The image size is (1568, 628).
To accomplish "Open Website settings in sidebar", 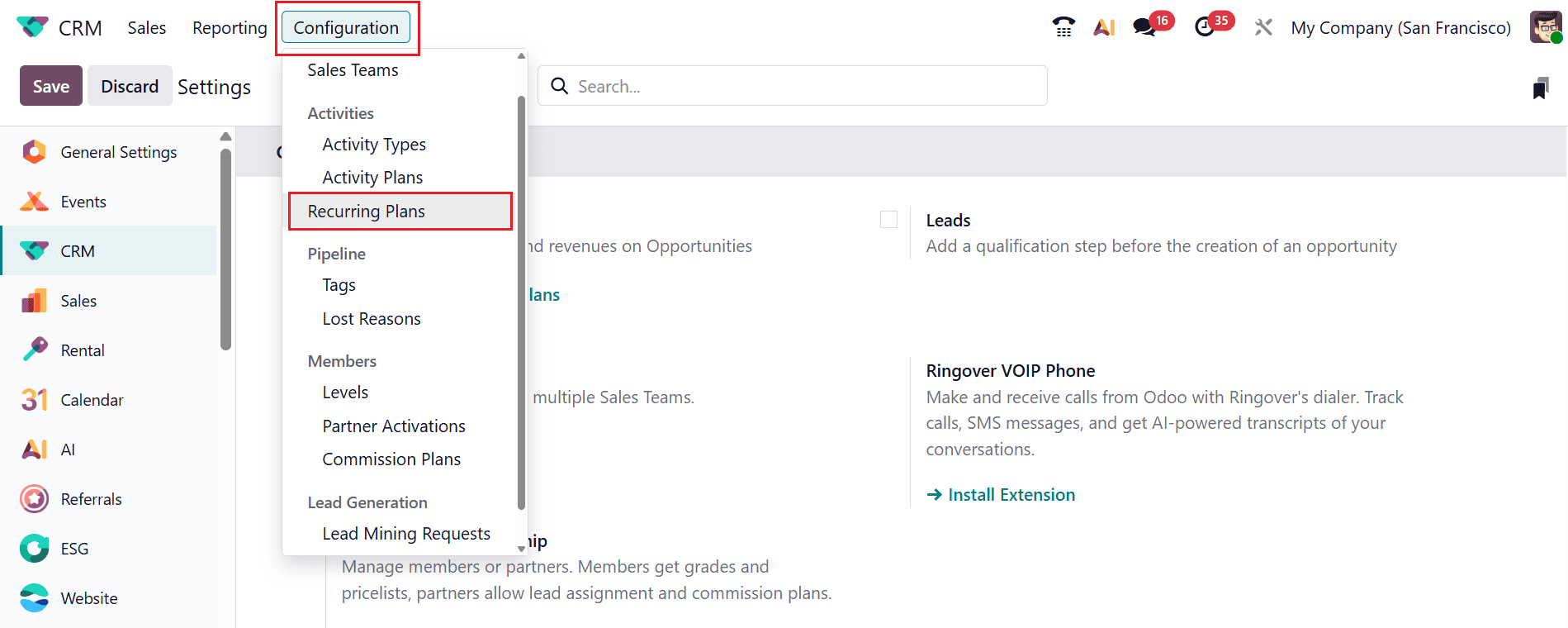I will tap(109, 598).
